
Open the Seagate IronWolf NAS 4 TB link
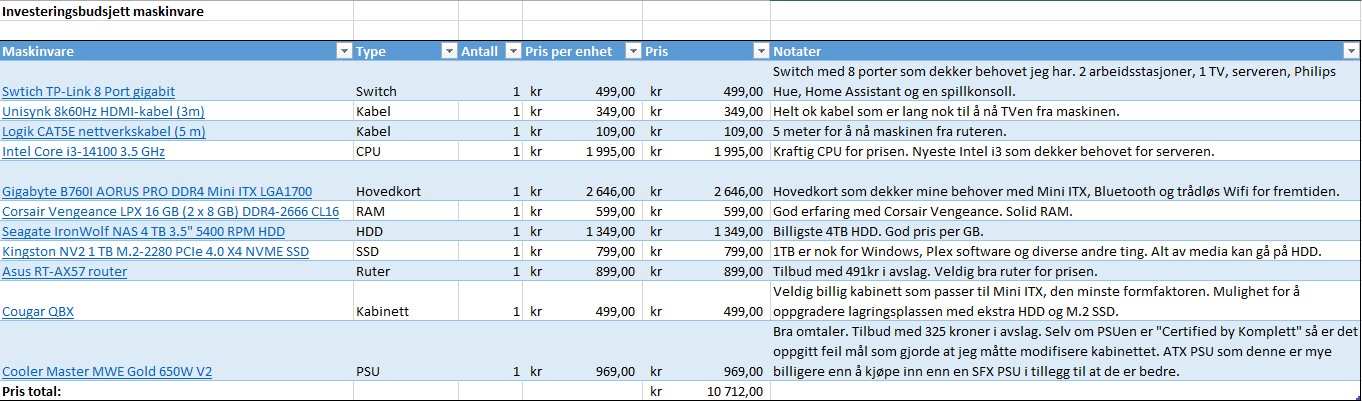click(x=142, y=231)
